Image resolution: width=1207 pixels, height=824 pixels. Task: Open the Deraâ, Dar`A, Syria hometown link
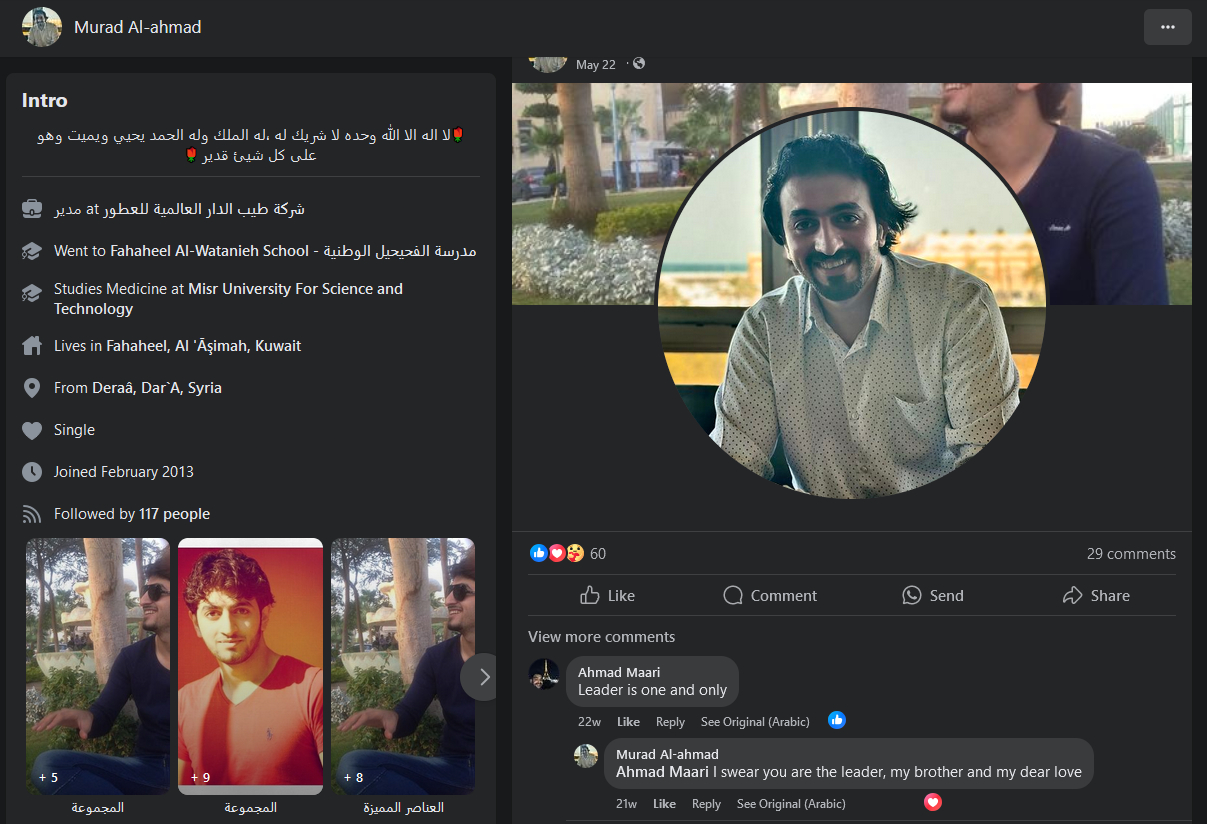pos(157,388)
